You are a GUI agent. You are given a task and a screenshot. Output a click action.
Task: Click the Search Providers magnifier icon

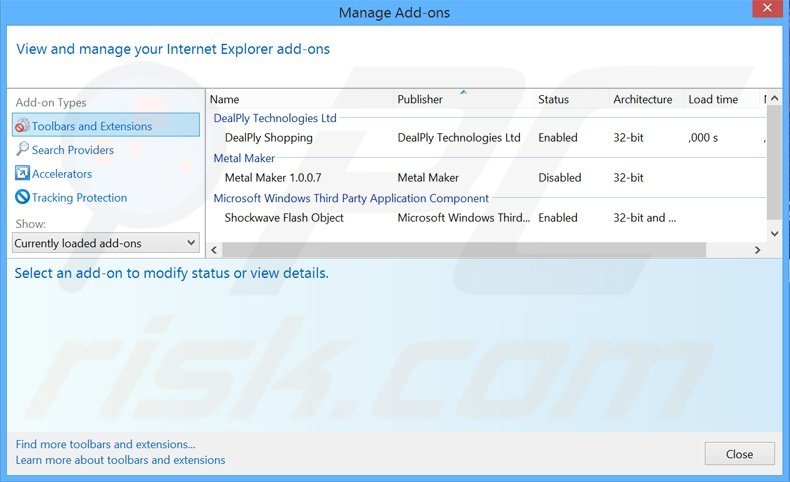click(x=22, y=149)
